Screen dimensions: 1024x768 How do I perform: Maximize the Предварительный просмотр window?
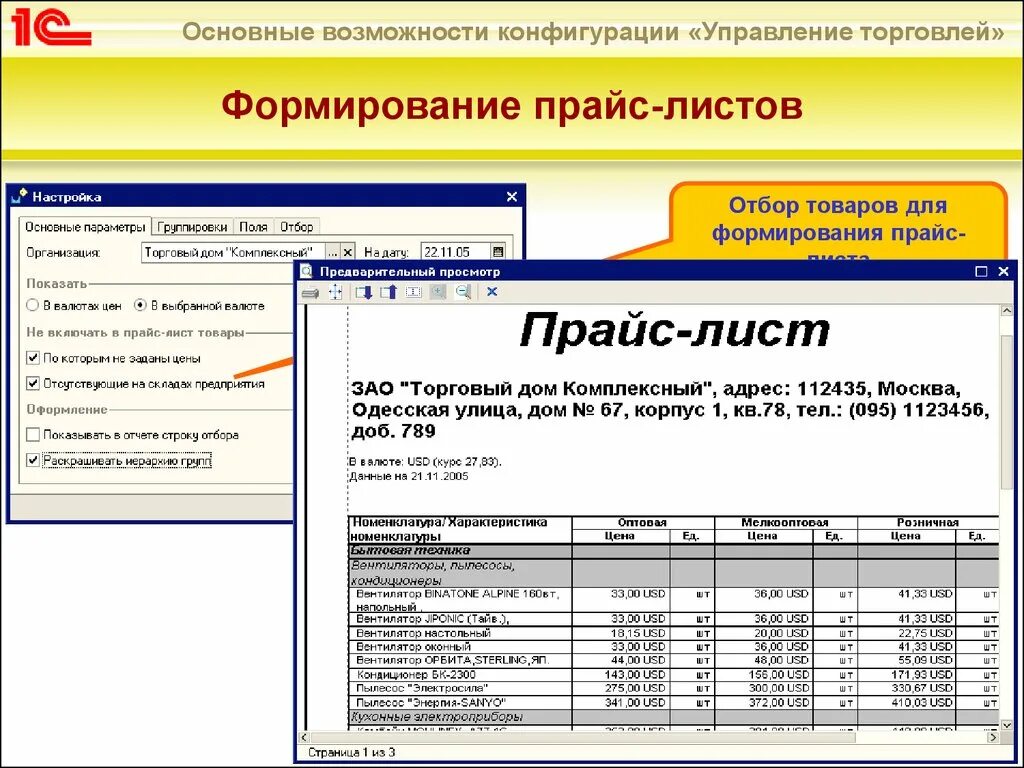point(981,271)
